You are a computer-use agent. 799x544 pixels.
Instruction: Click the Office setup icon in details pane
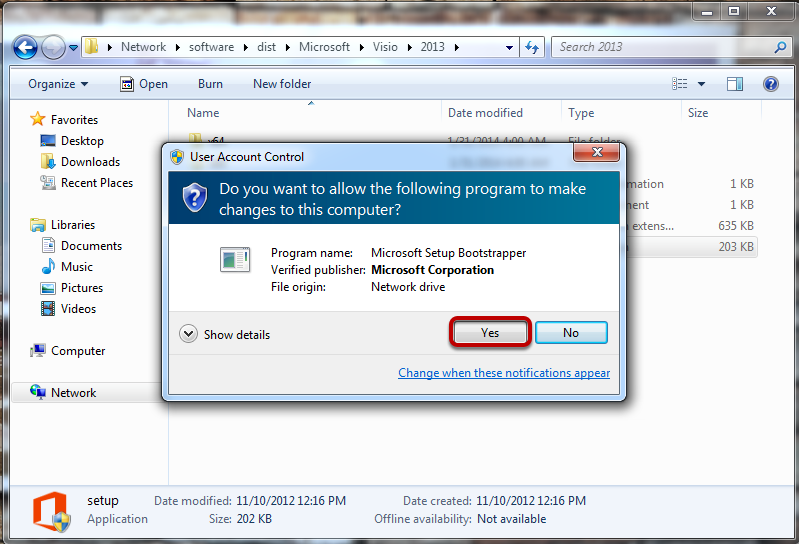50,512
